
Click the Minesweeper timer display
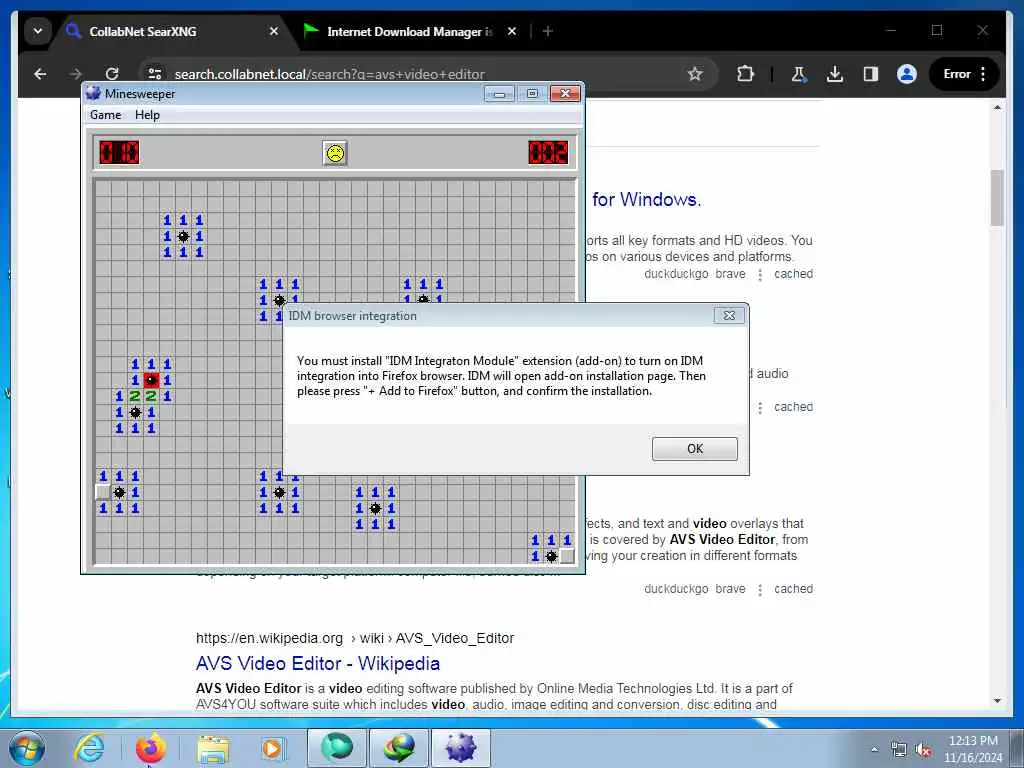(548, 152)
